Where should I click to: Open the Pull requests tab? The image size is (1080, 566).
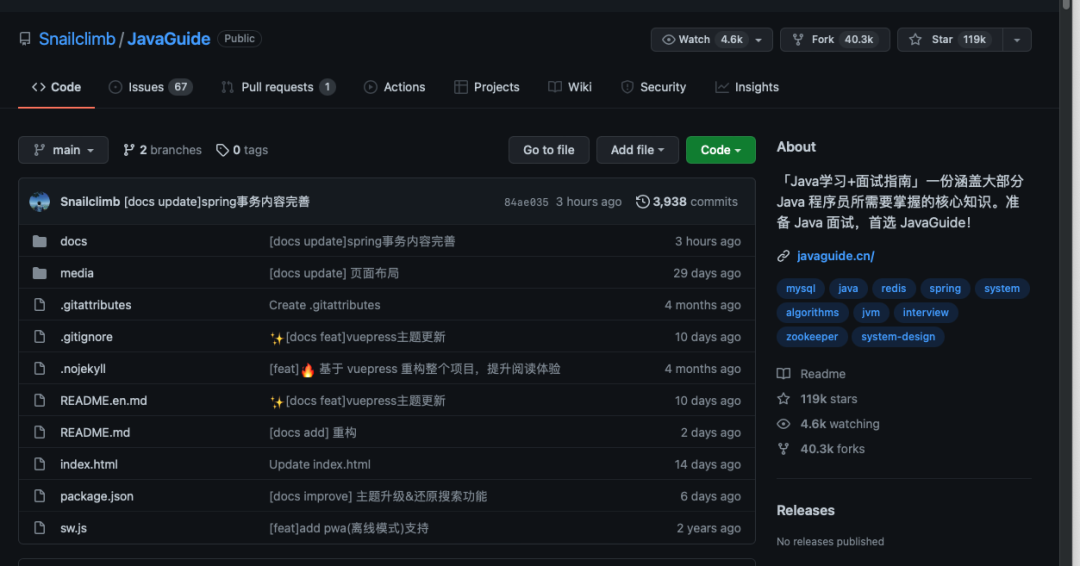[278, 87]
